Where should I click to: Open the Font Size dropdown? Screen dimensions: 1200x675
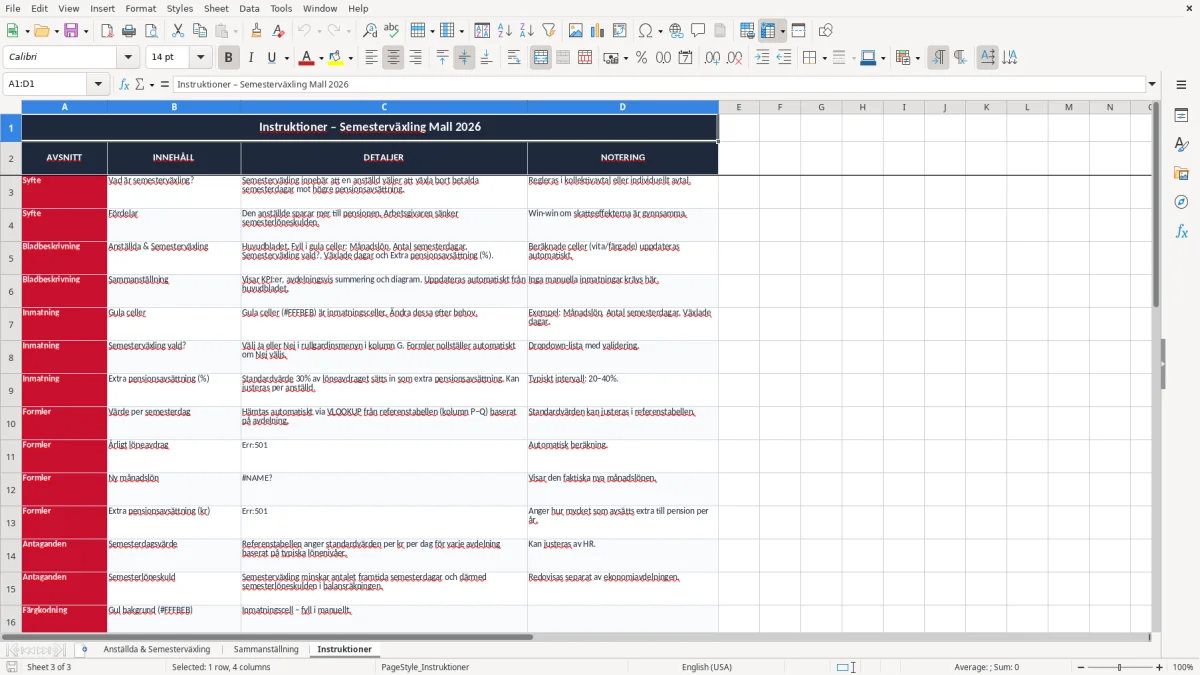[x=201, y=58]
